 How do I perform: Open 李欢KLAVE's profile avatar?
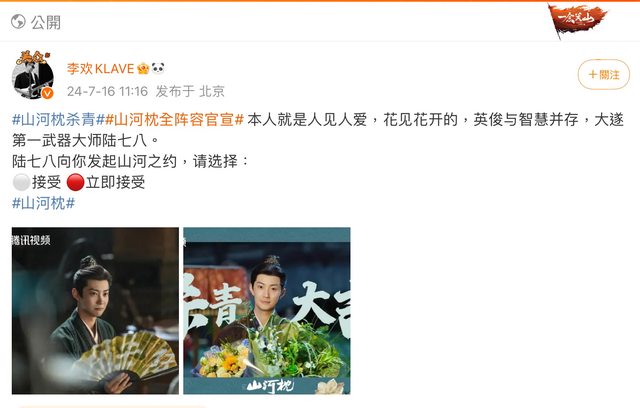33,75
